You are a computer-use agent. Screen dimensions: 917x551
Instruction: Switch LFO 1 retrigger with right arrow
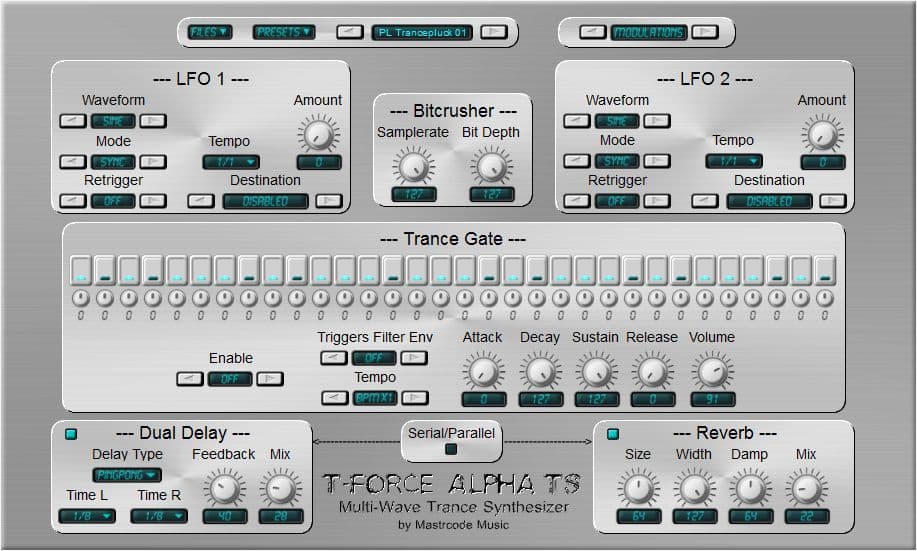click(153, 201)
